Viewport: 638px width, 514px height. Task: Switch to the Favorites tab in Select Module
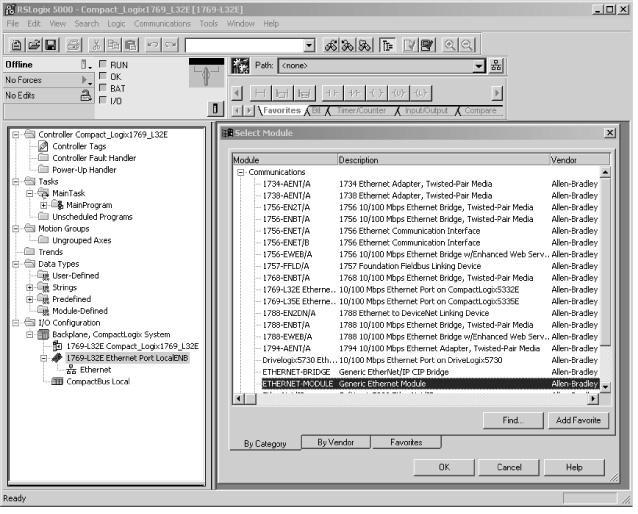406,442
